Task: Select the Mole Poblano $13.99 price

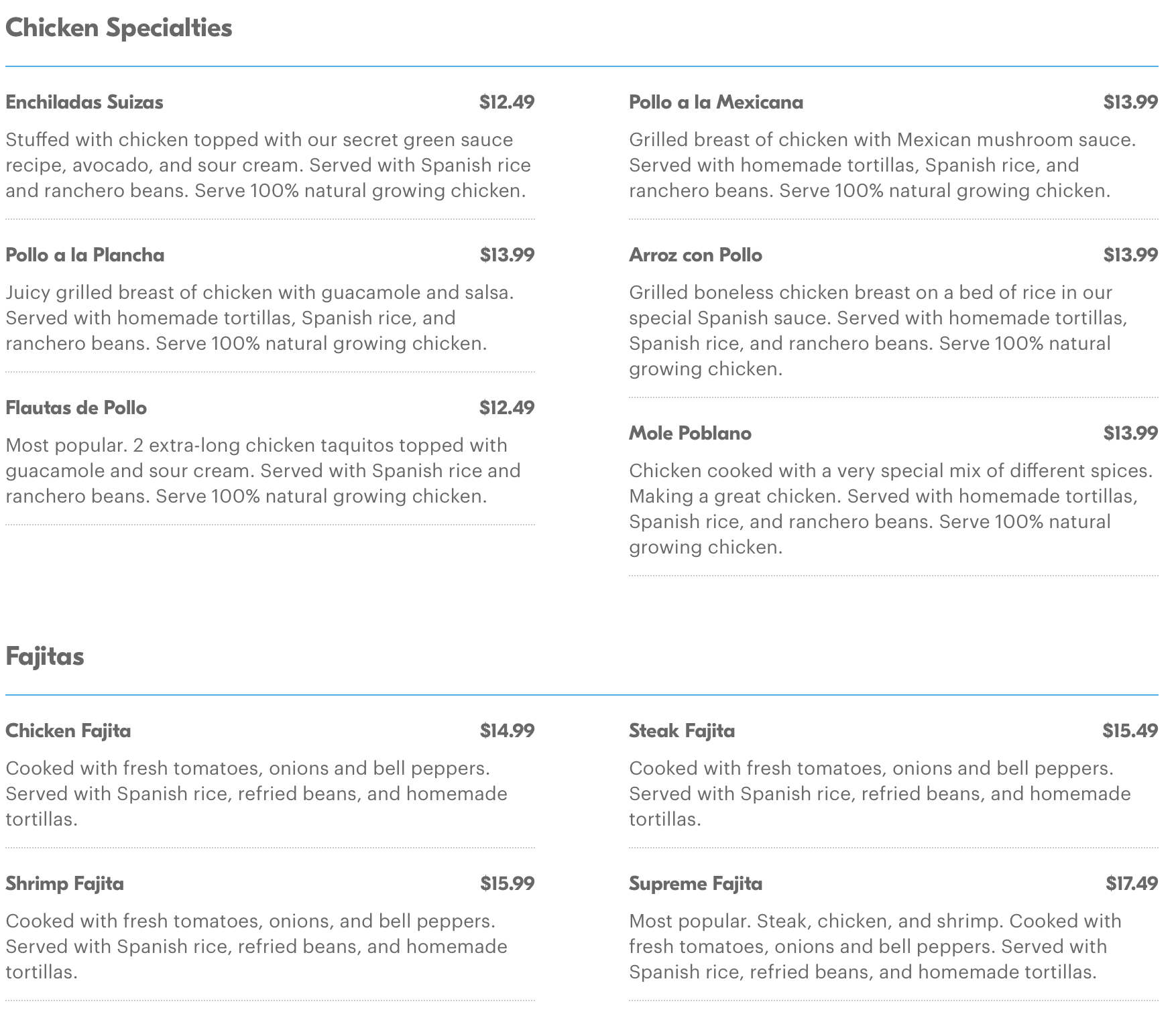Action: [1130, 433]
